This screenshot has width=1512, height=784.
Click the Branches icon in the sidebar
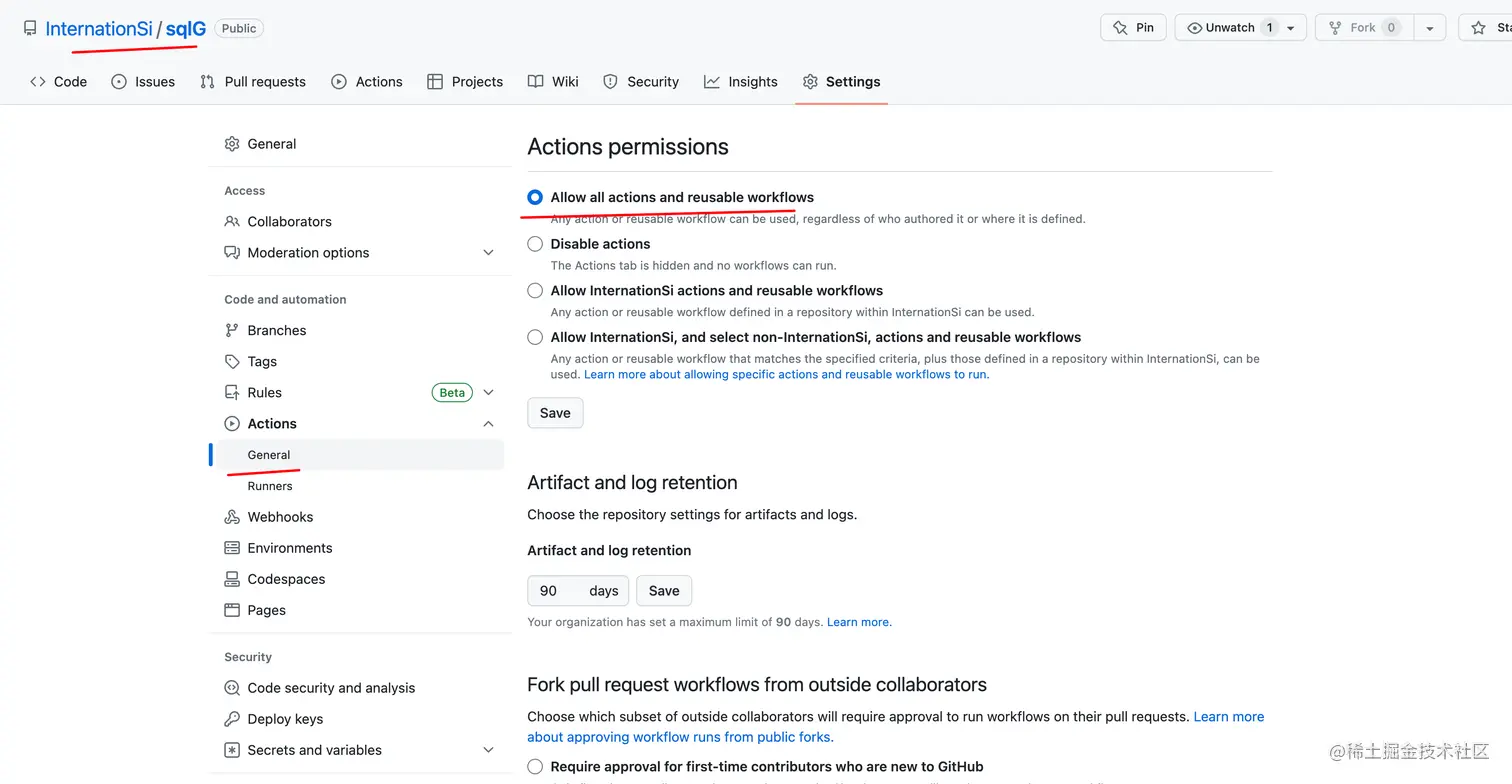pyautogui.click(x=232, y=330)
